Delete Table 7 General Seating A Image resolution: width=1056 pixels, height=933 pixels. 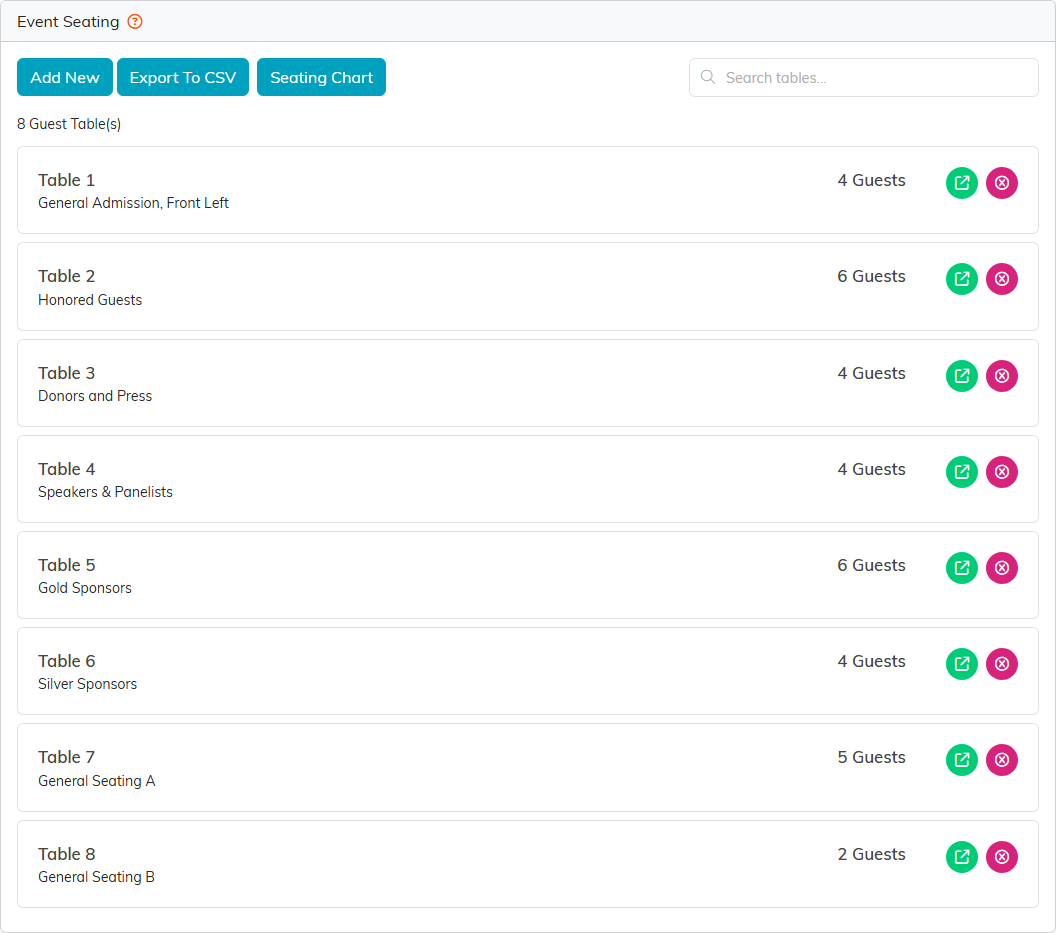pos(1001,760)
